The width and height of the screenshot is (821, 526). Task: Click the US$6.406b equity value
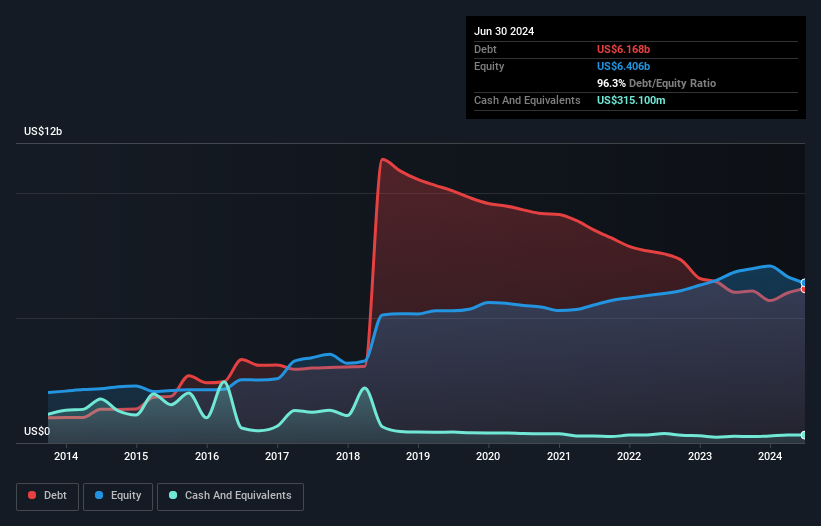[x=623, y=66]
